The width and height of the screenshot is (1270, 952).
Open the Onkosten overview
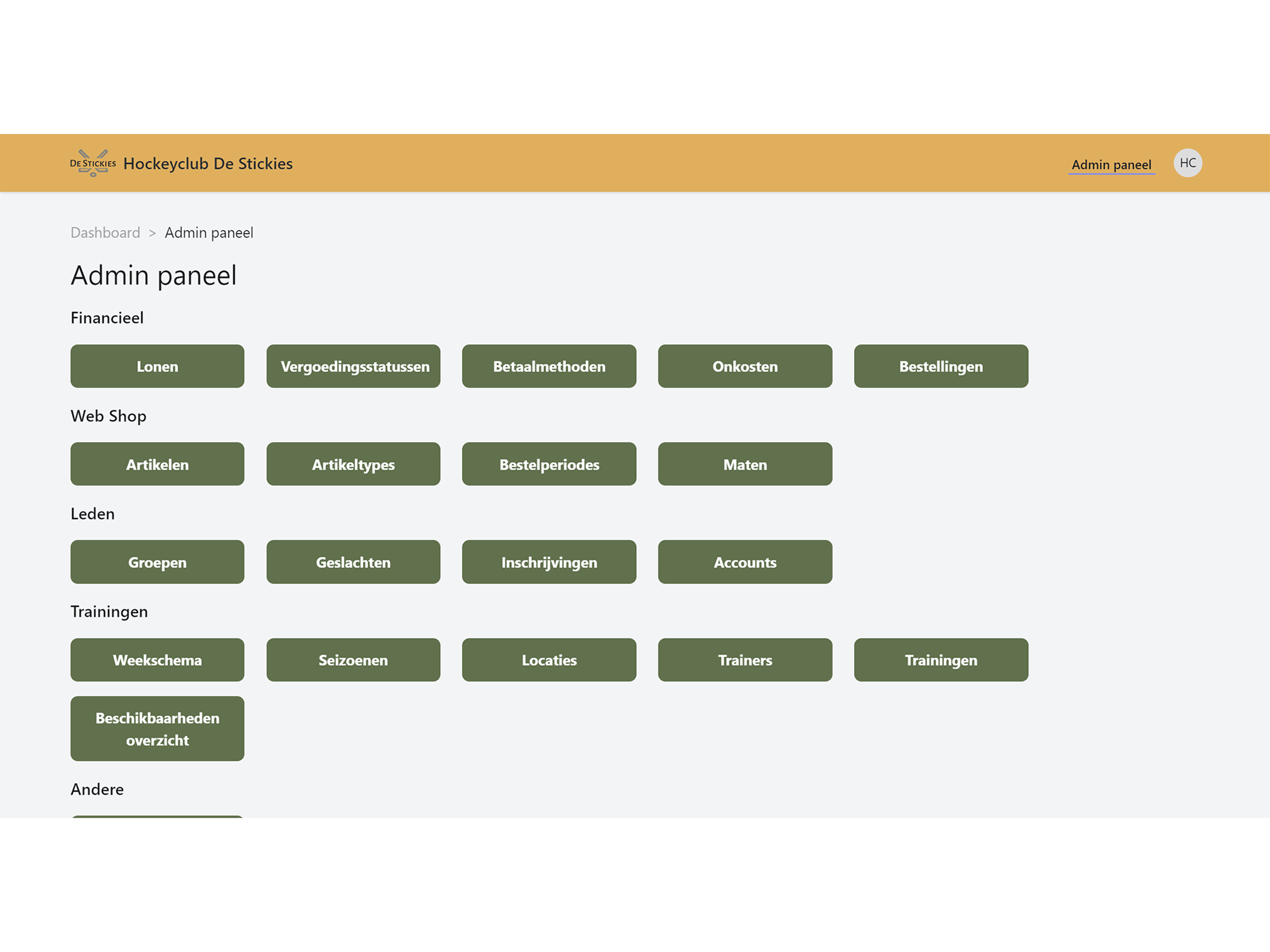point(745,366)
